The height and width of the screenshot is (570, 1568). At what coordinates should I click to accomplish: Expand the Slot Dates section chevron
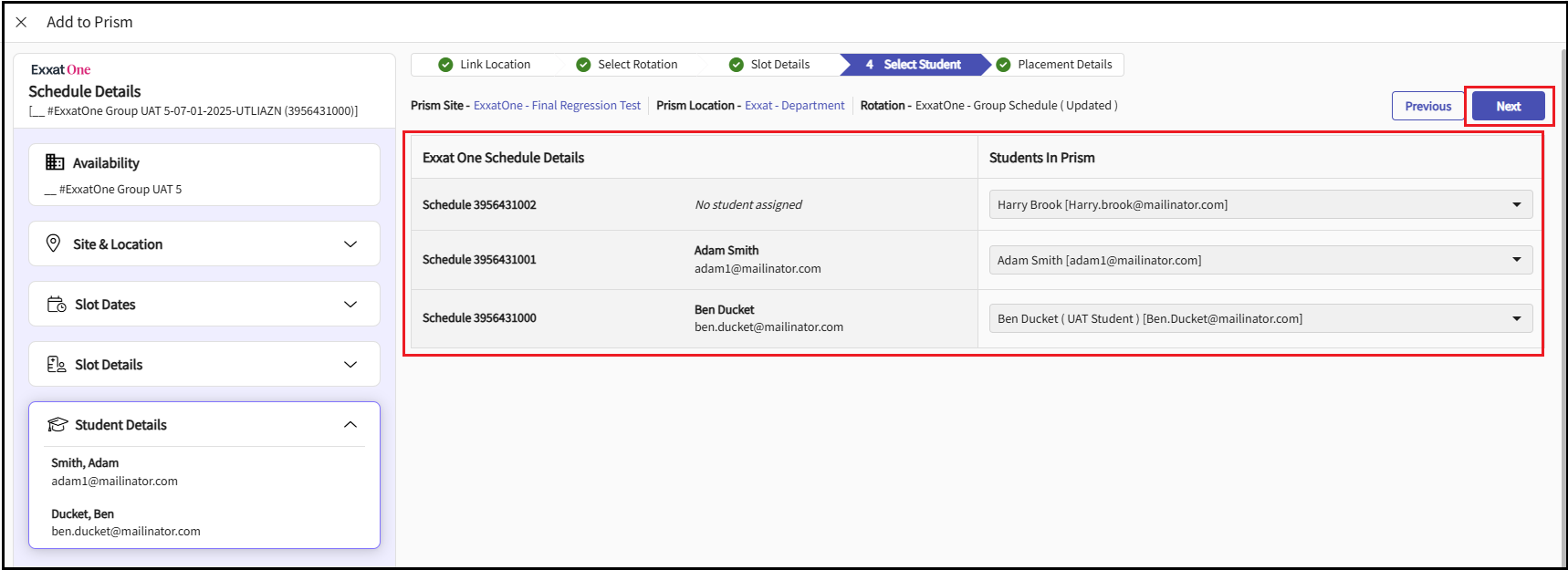click(x=350, y=305)
